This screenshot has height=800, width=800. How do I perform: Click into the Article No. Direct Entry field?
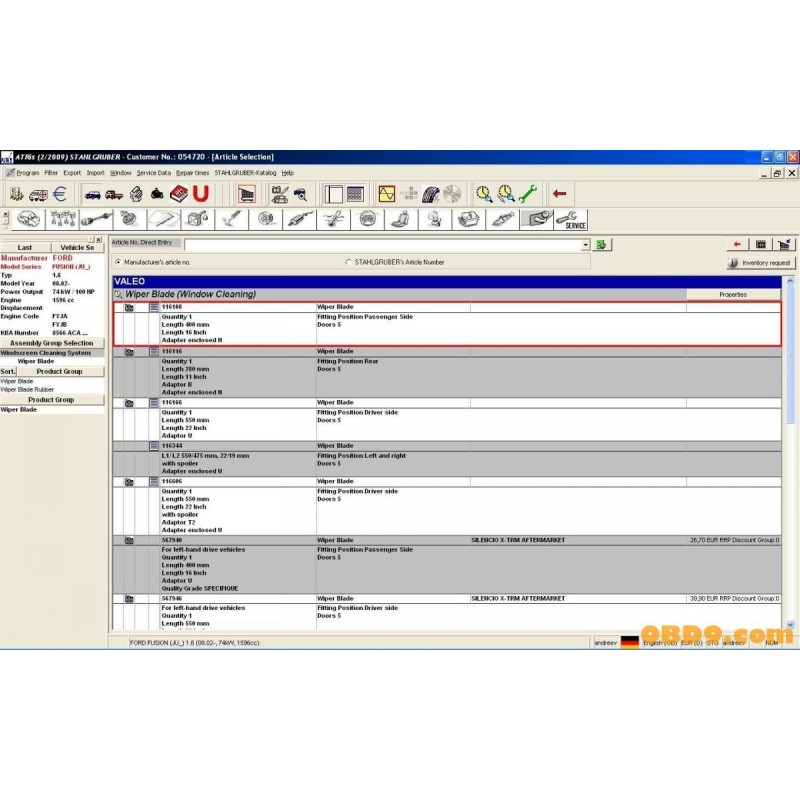[383, 245]
